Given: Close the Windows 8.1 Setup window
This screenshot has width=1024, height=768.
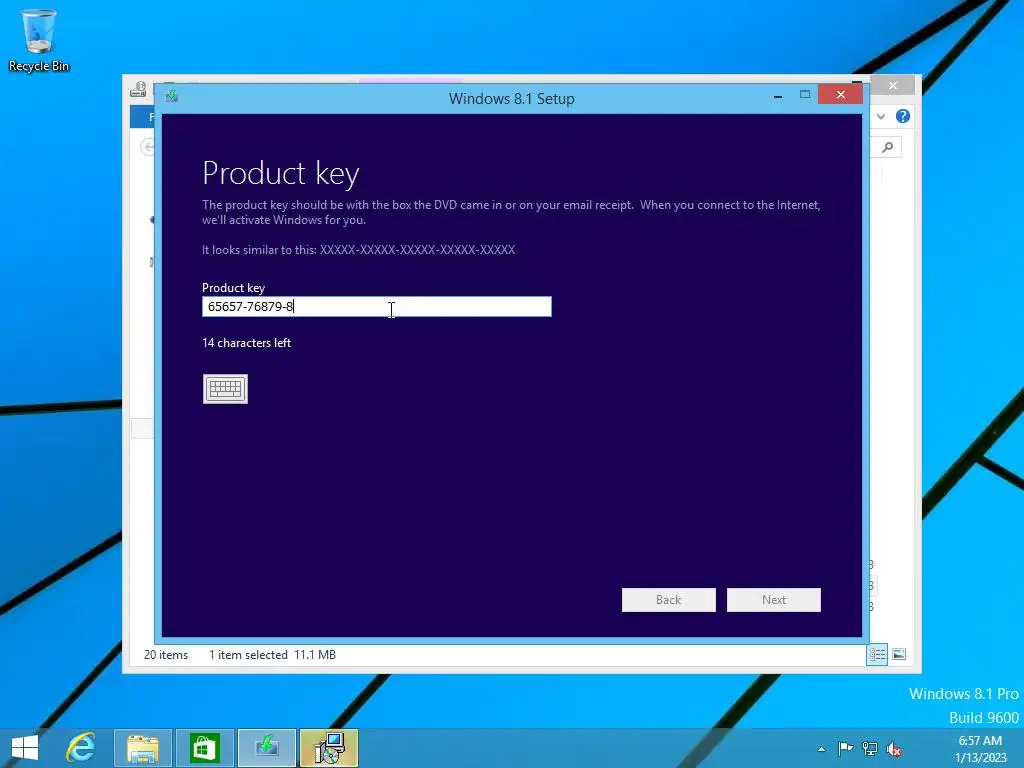Looking at the screenshot, I should click(x=840, y=95).
